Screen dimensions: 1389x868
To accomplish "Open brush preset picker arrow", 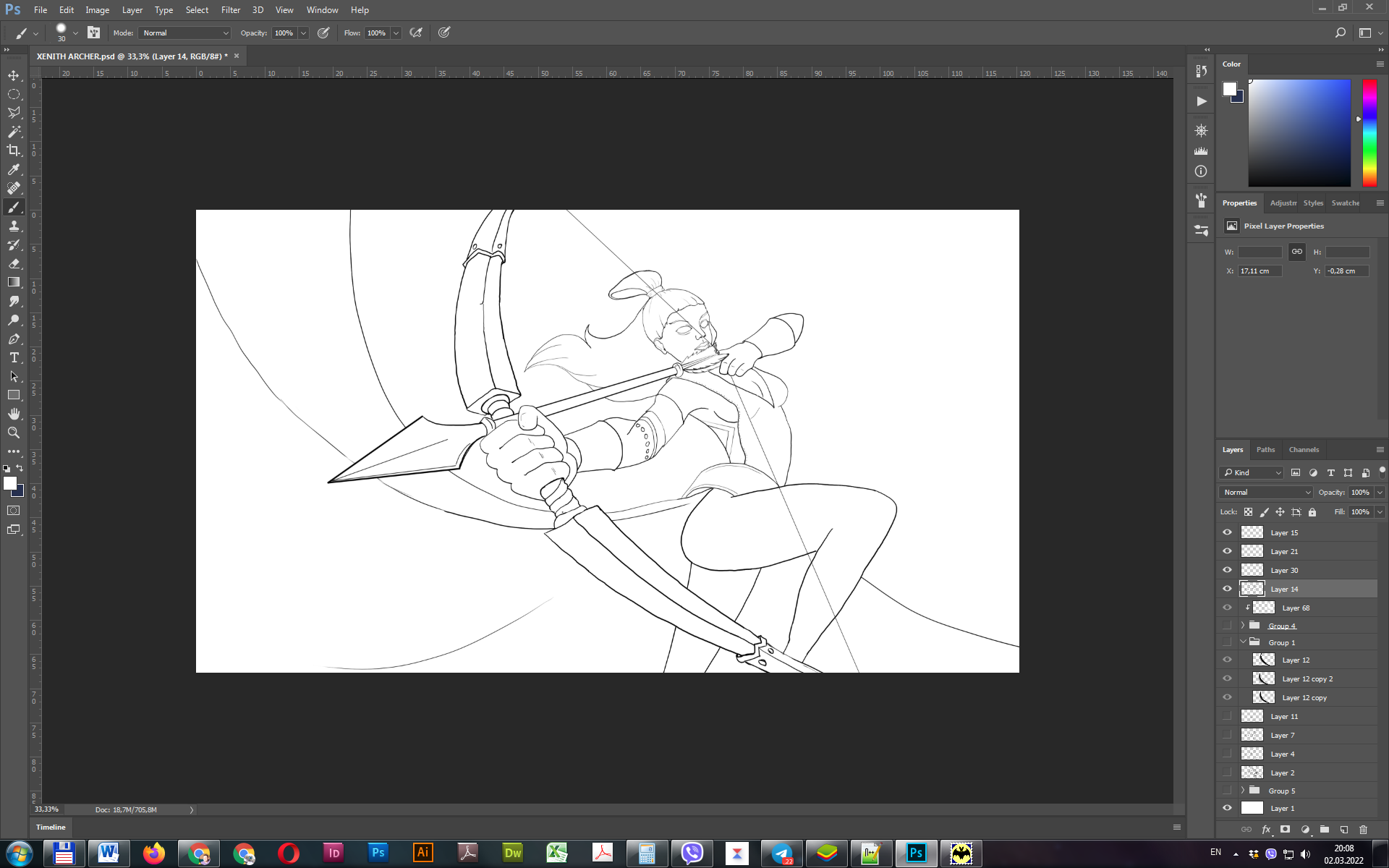I will pos(75,33).
